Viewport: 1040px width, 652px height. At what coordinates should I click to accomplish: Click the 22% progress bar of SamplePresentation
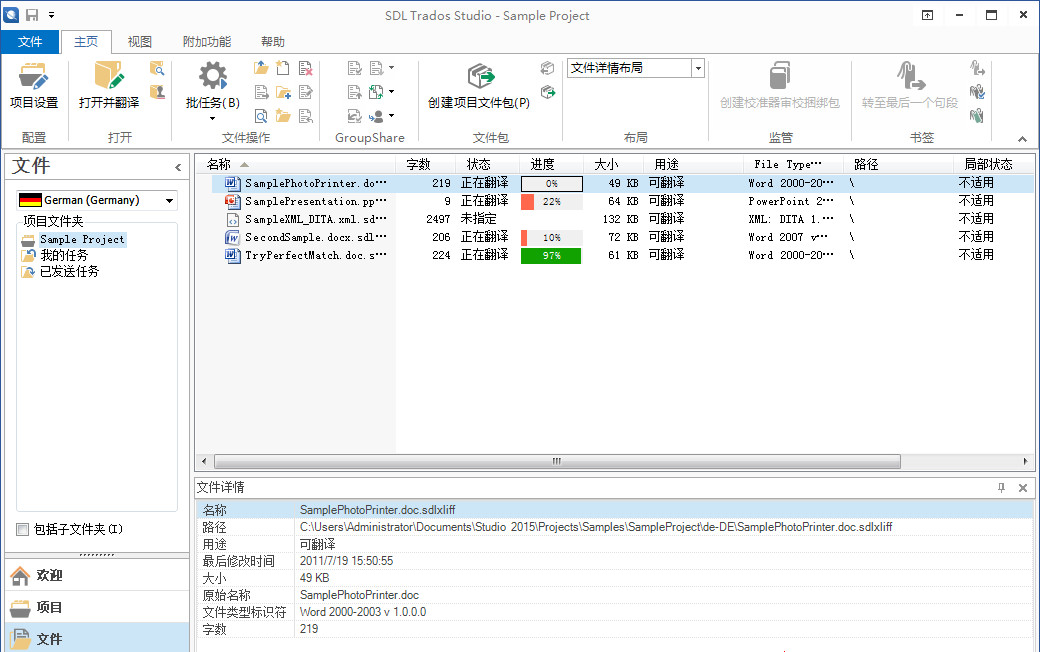click(x=551, y=202)
